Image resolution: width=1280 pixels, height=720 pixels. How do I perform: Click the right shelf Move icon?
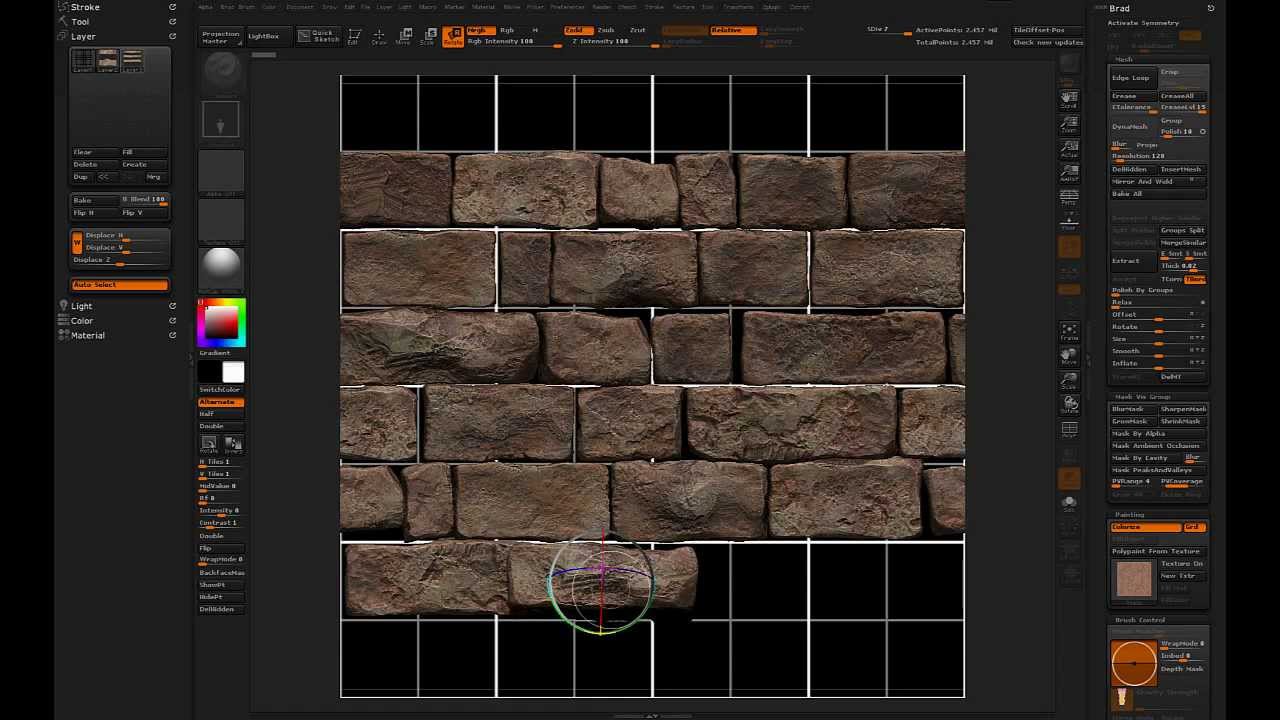[1069, 357]
